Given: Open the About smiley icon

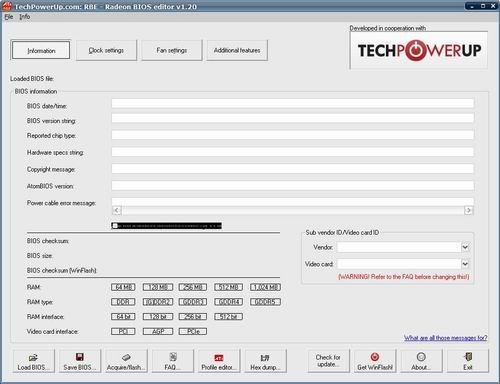Looking at the screenshot, I should [421, 357].
